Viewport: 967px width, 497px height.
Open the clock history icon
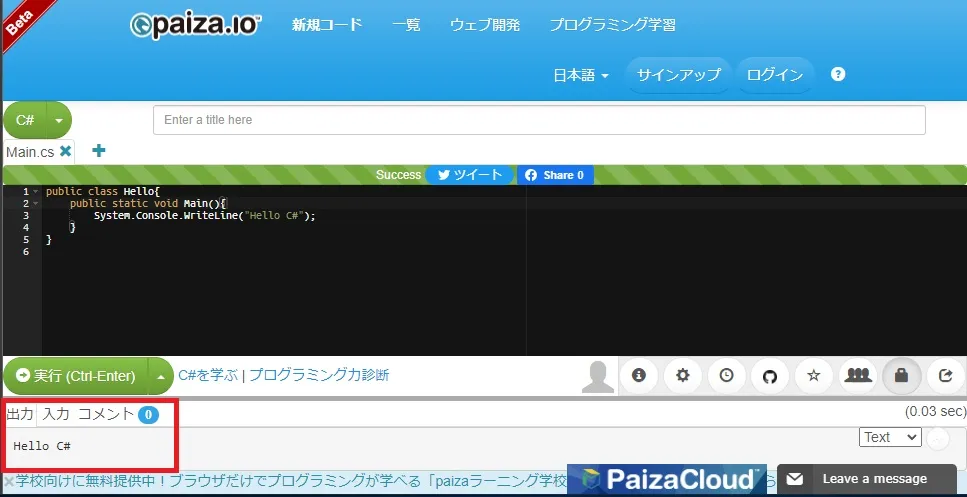point(726,376)
